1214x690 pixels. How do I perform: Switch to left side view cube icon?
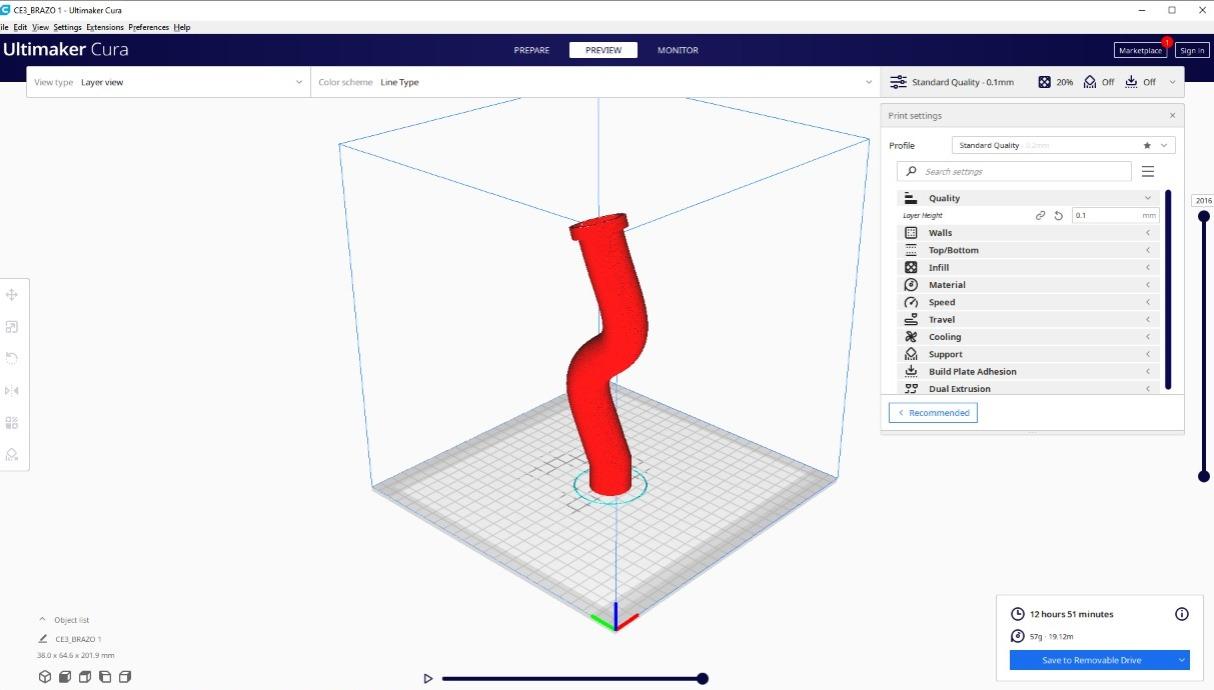tap(105, 677)
